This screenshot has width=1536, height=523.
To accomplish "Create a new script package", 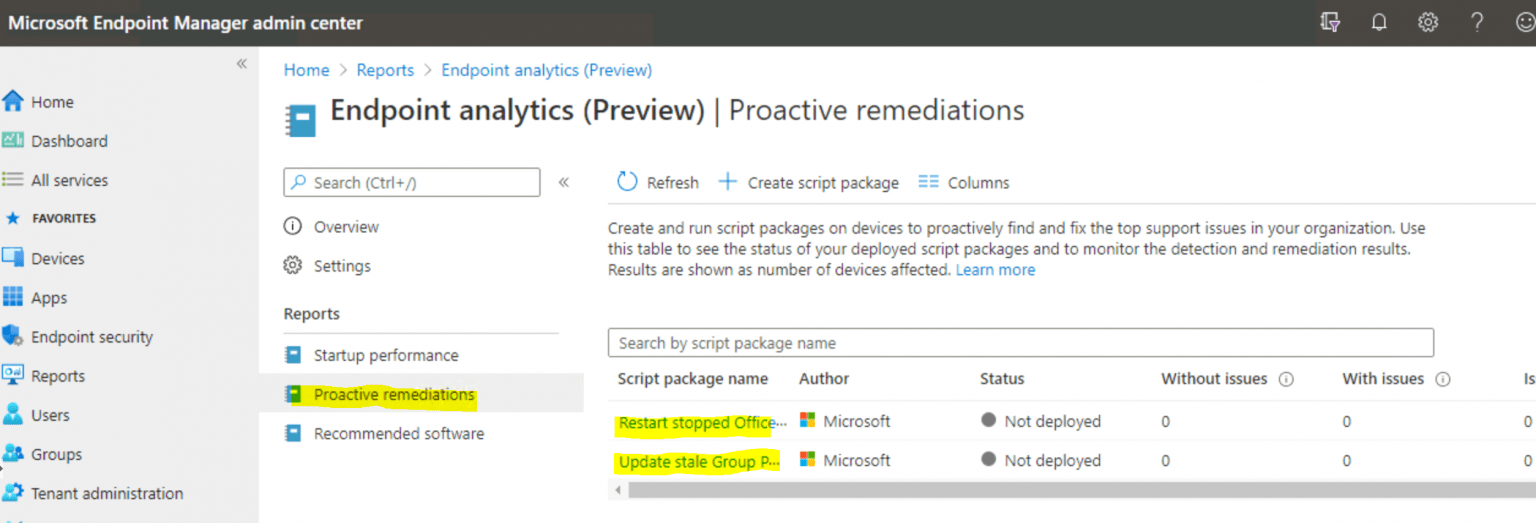I will click(x=809, y=182).
